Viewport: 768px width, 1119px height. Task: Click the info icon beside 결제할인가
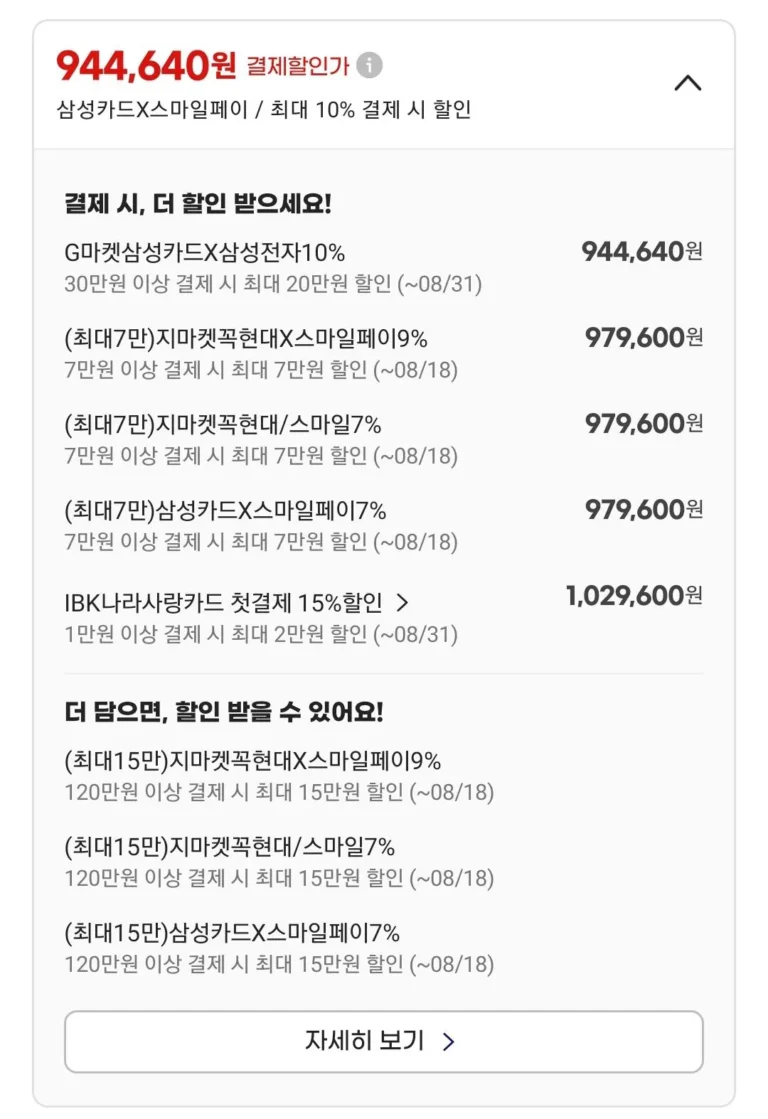coord(369,65)
